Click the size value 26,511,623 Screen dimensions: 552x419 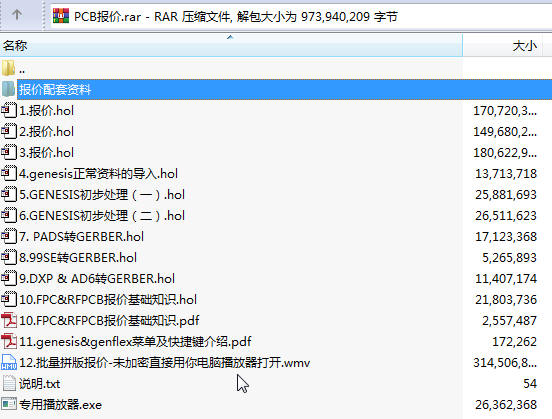[x=506, y=215]
